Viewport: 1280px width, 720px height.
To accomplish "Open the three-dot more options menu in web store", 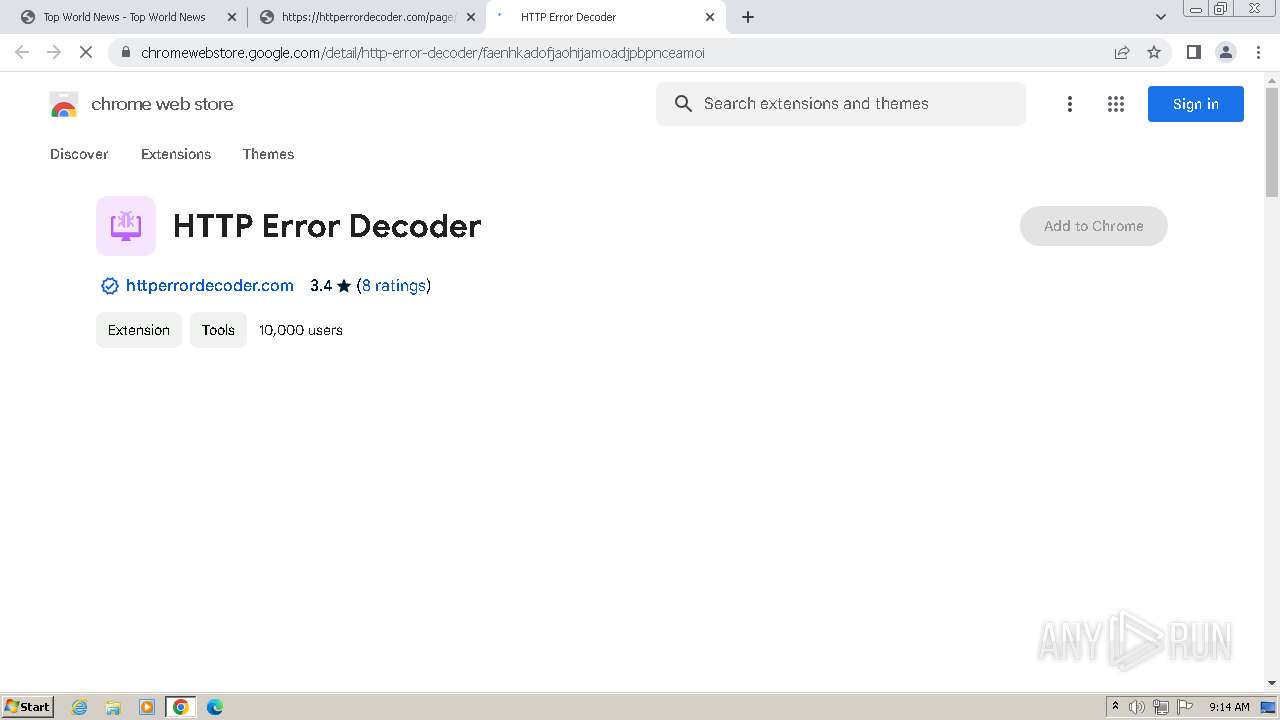I will coord(1070,104).
